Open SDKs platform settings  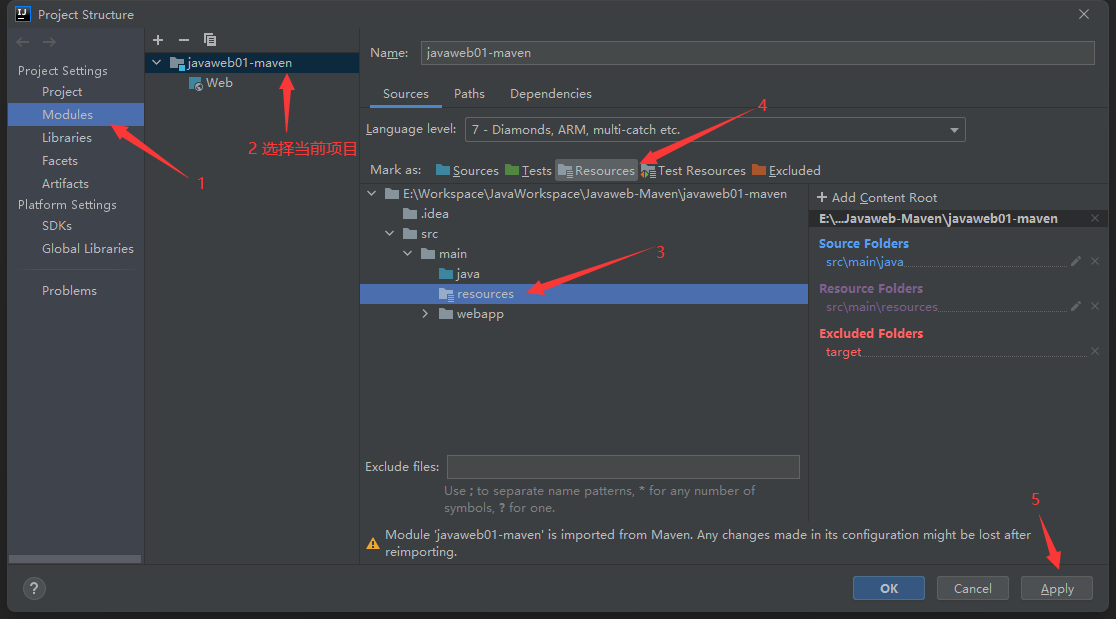point(57,226)
